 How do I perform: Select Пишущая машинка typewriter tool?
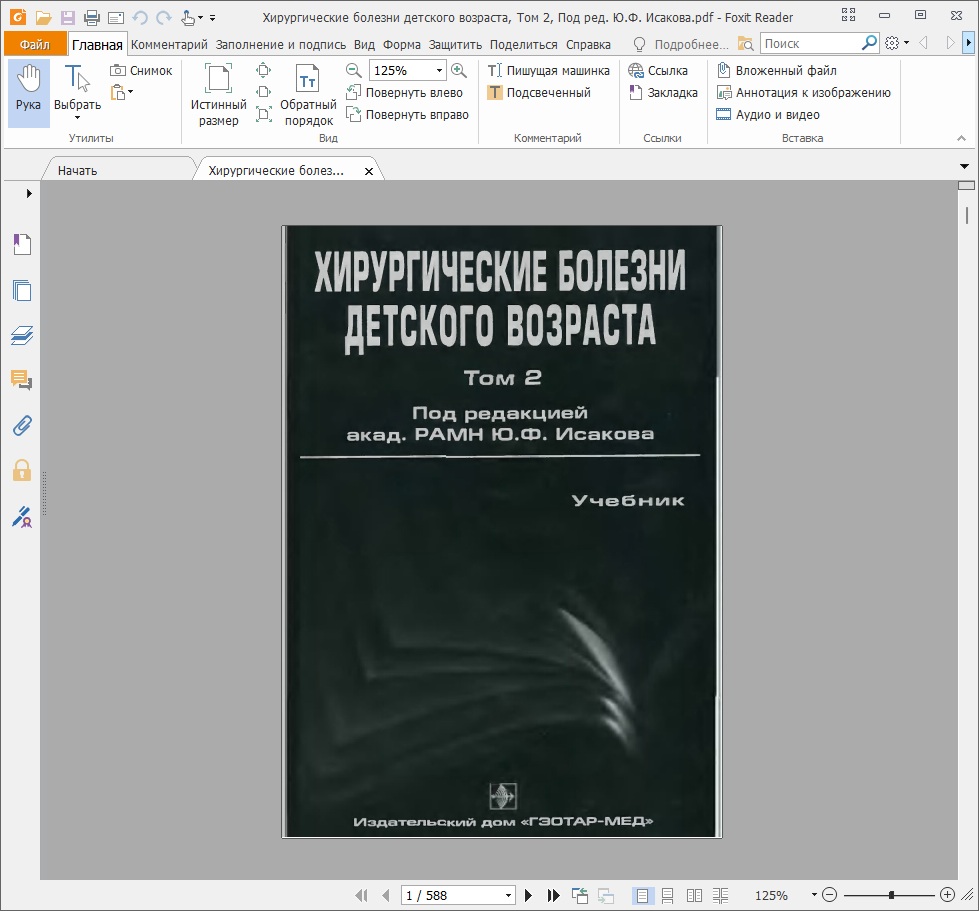(548, 71)
